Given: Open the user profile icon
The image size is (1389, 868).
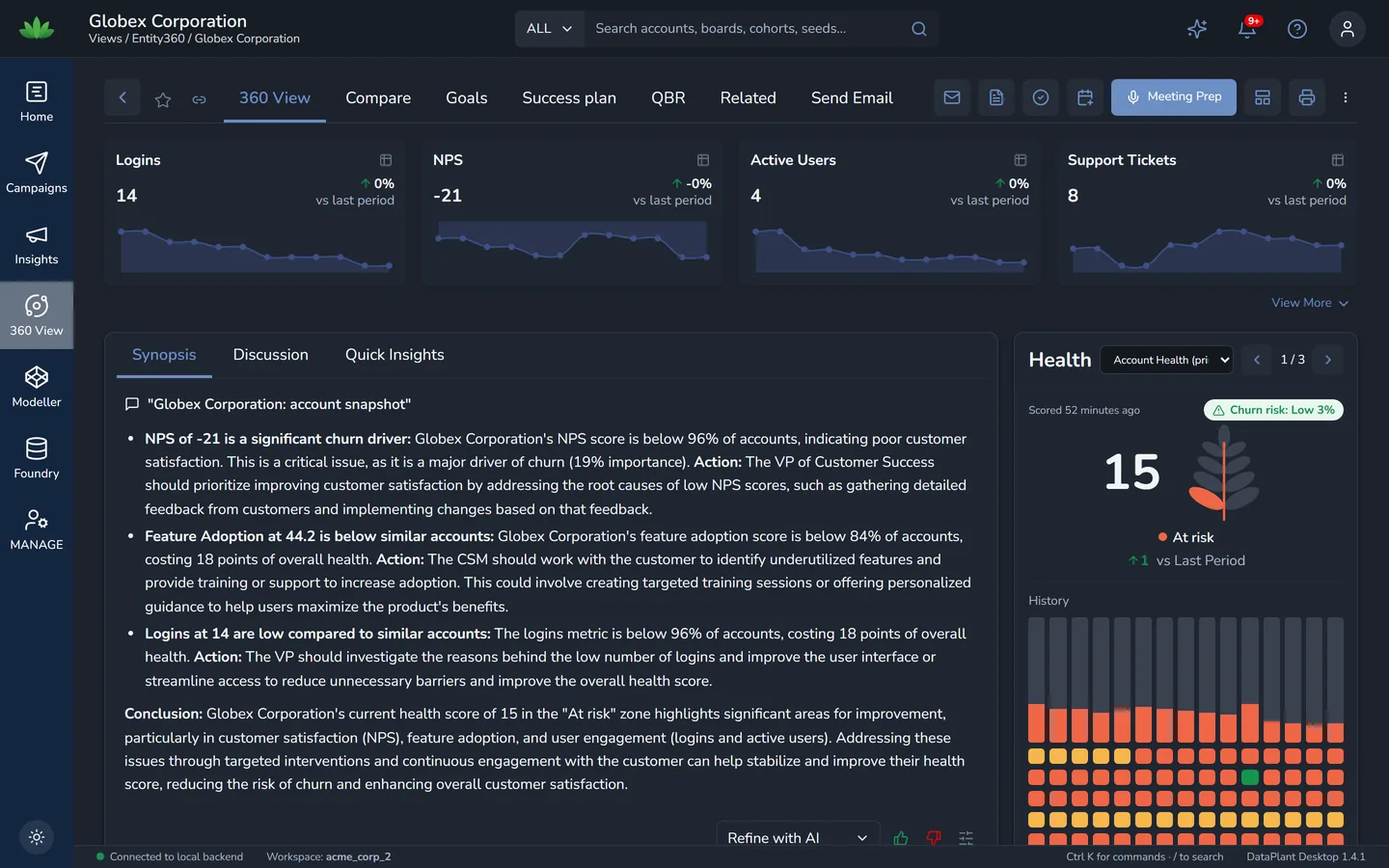Looking at the screenshot, I should [1348, 29].
